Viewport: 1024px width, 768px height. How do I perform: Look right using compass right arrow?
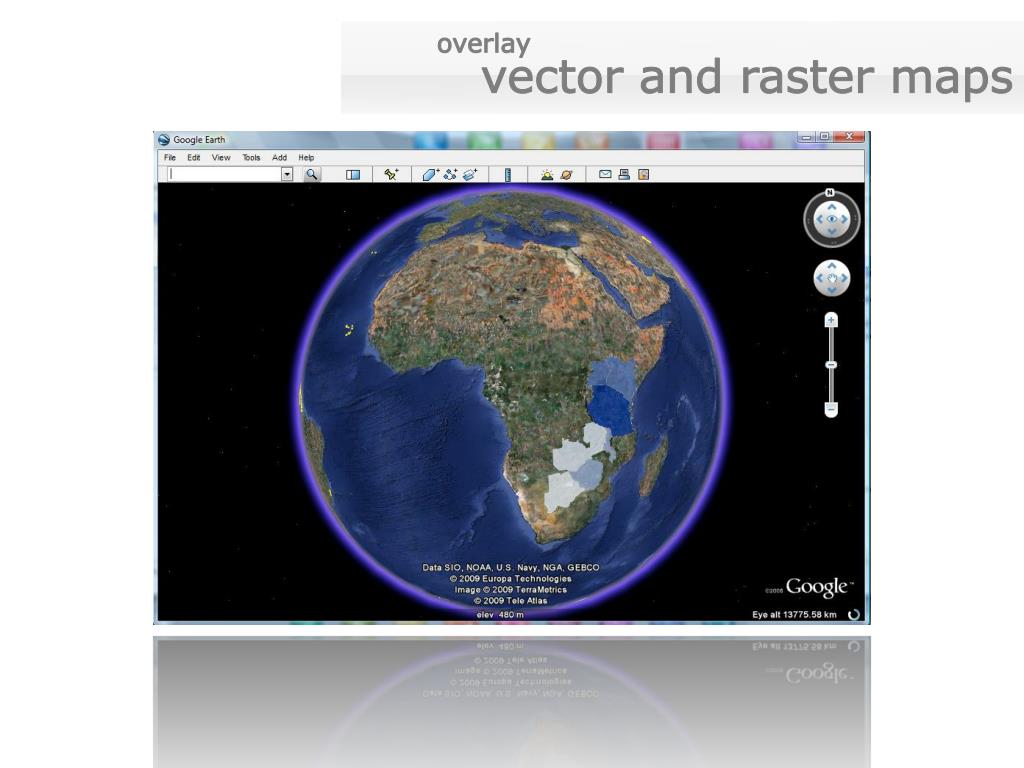click(844, 219)
